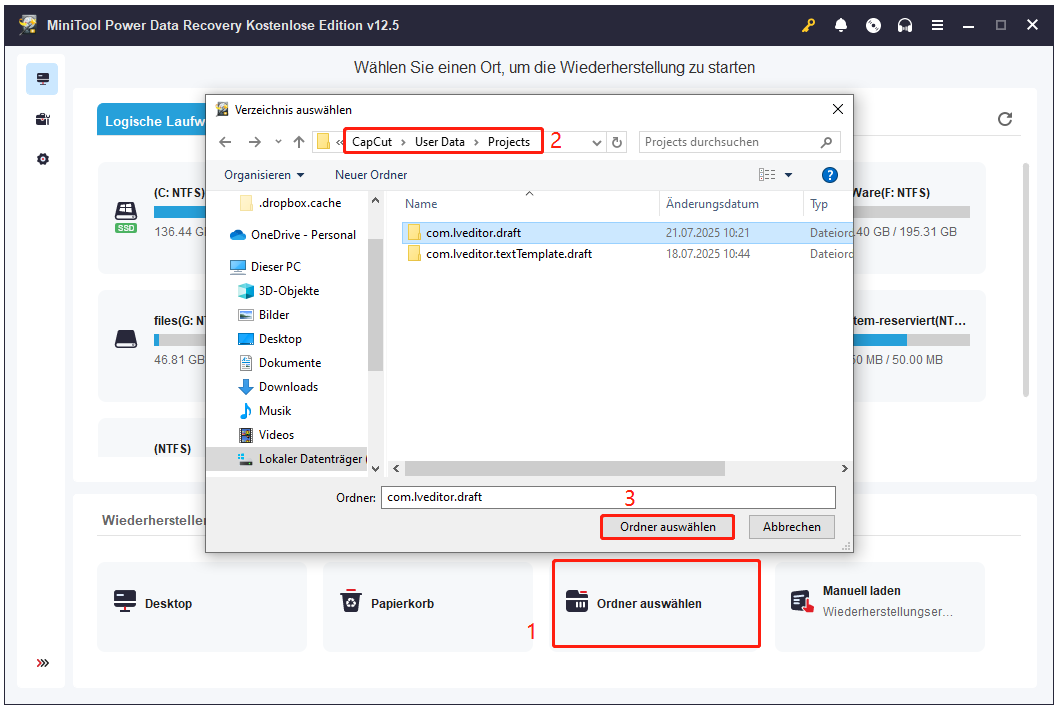
Task: Click the C: NTFS SSD drive icon
Action: (x=126, y=216)
